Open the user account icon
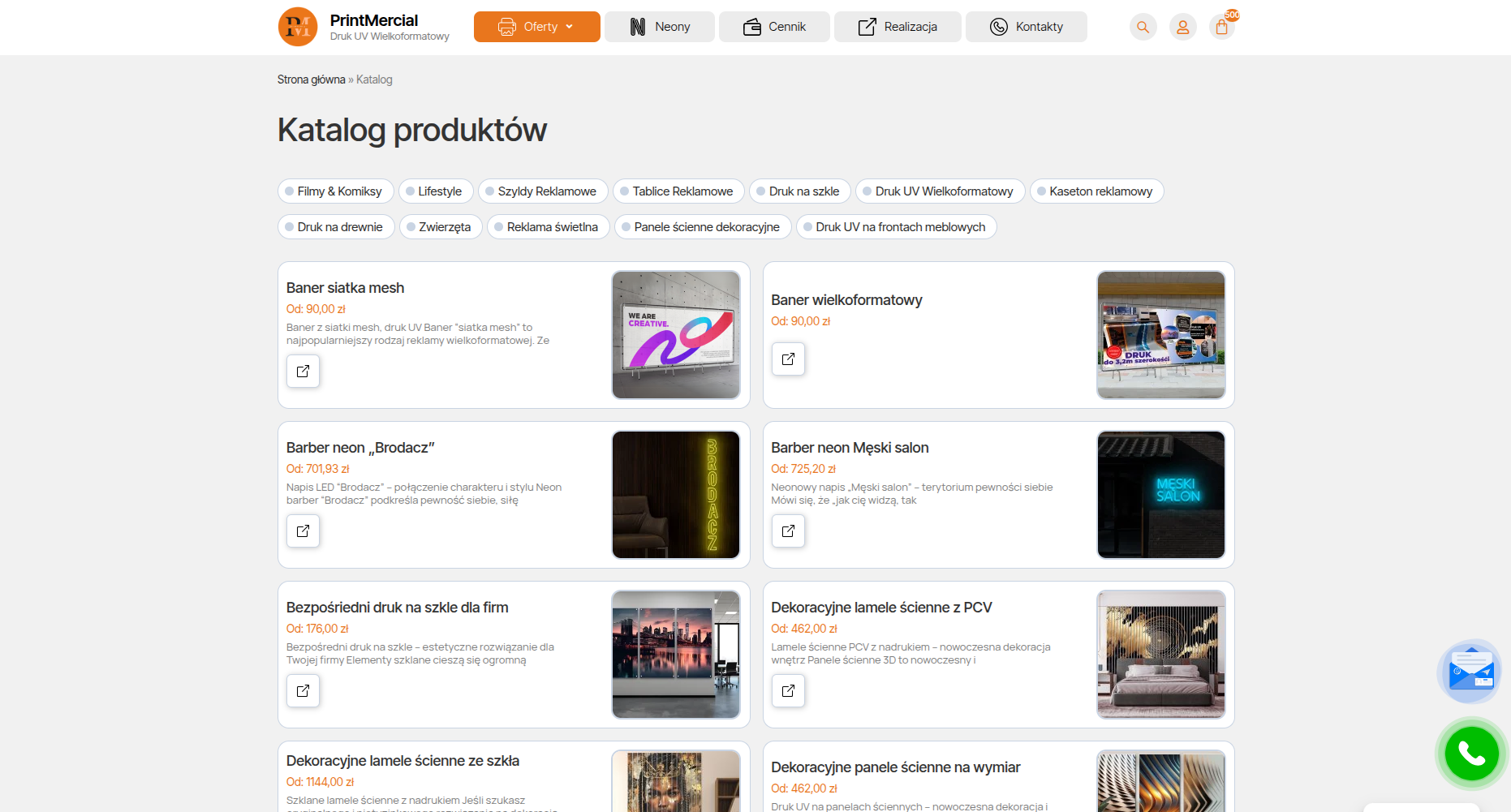Screen dimensions: 1511x812 (x=1182, y=27)
